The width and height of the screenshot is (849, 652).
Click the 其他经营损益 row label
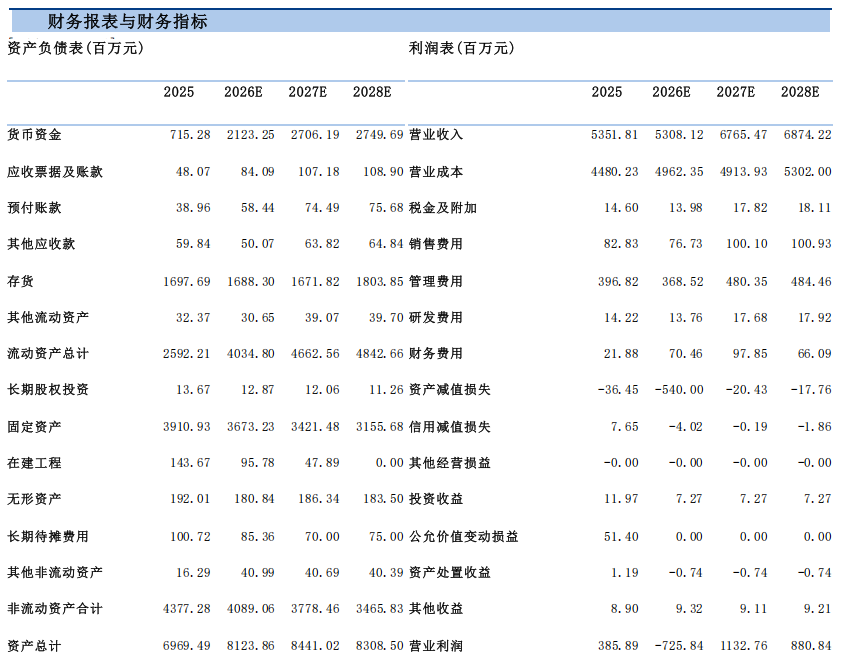(449, 463)
